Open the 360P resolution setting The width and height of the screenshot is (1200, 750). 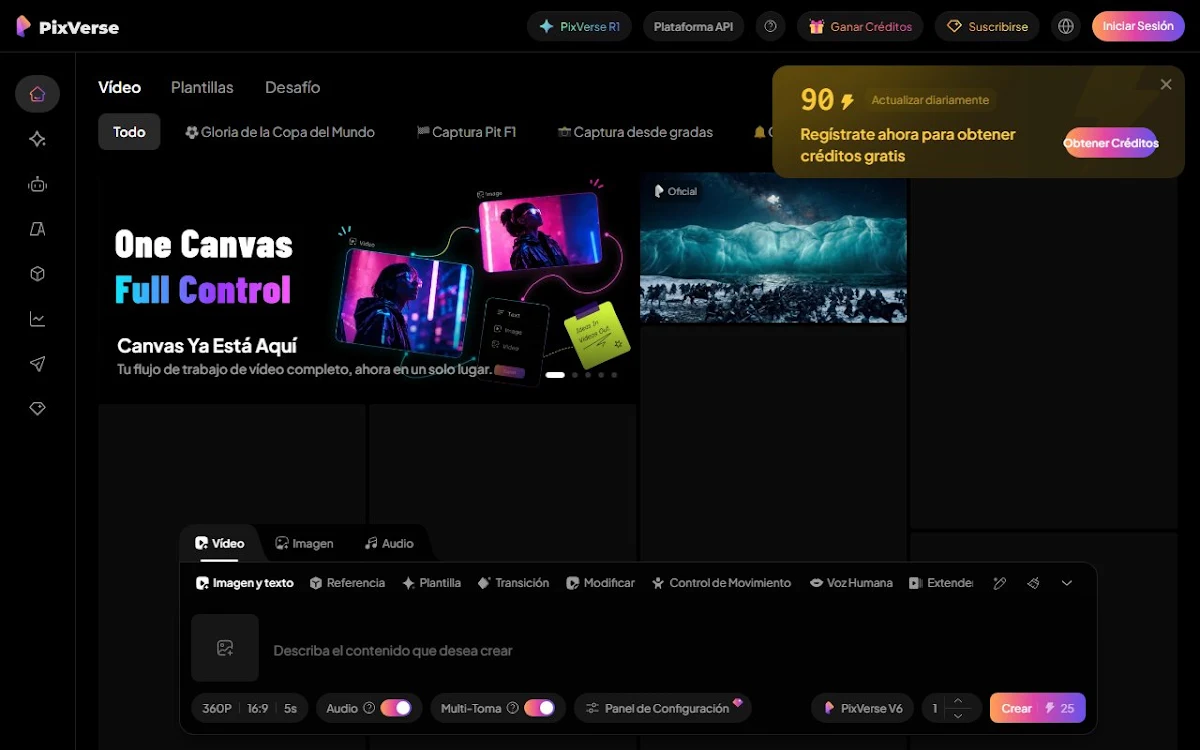click(x=217, y=708)
